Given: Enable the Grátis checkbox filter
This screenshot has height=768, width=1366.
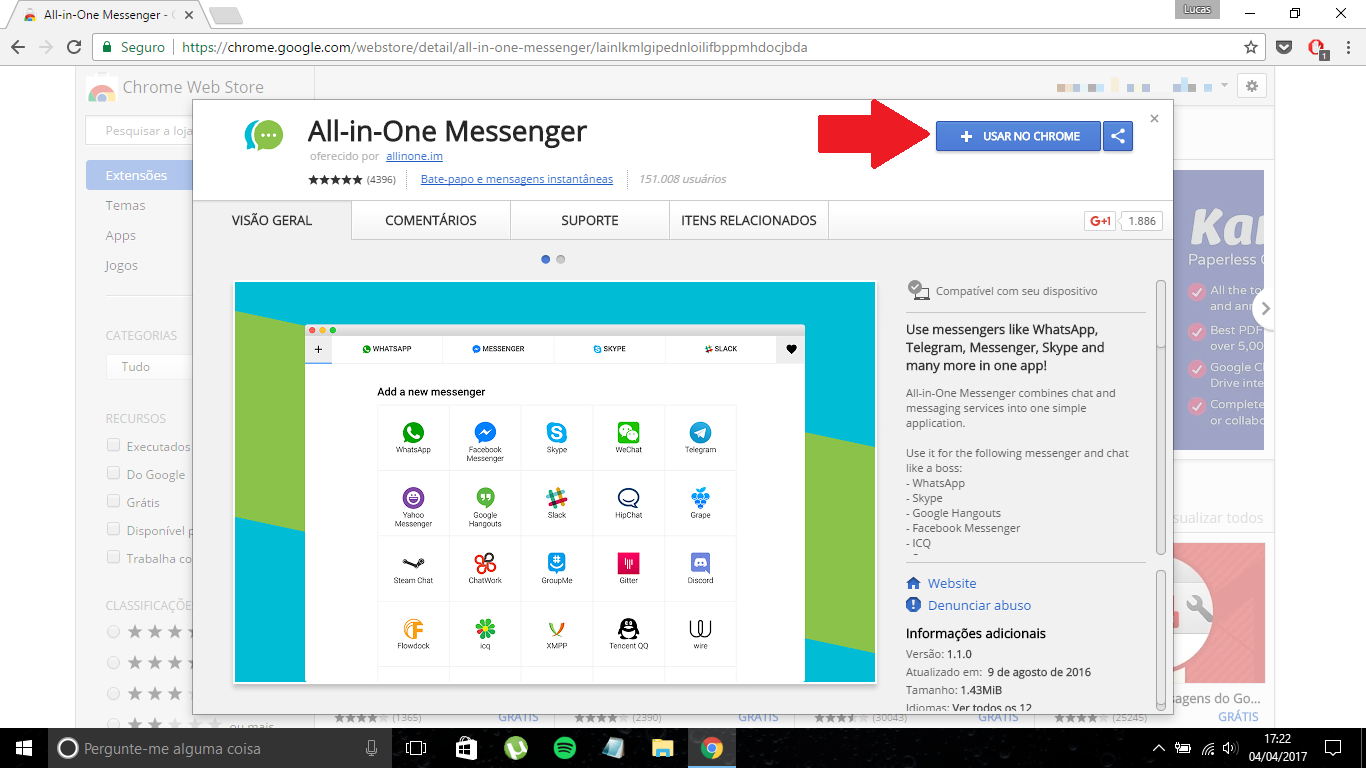Looking at the screenshot, I should click(114, 502).
